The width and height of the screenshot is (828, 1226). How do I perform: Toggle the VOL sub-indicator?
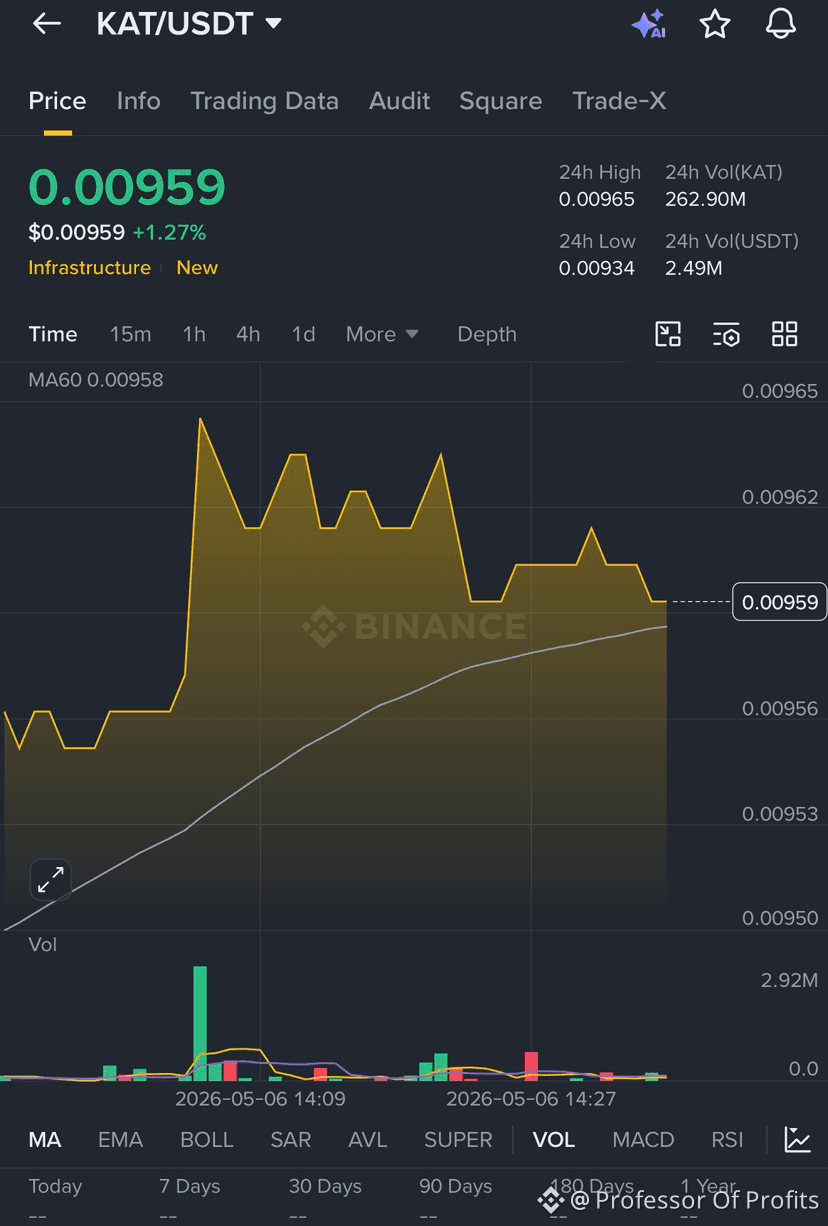[554, 1140]
